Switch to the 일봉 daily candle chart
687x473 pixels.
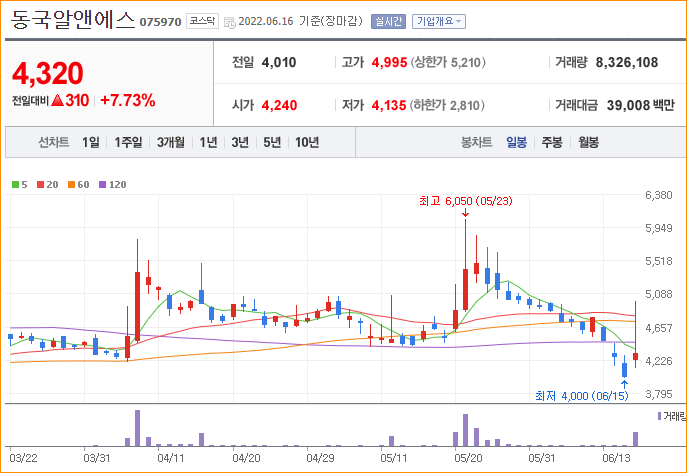coord(516,142)
